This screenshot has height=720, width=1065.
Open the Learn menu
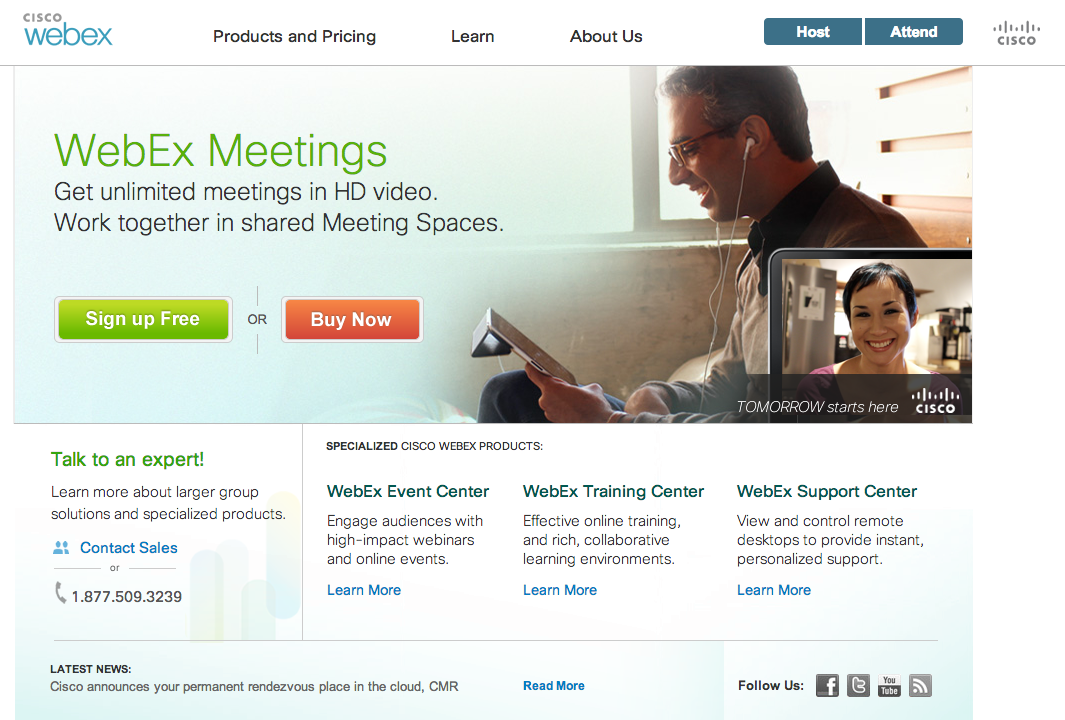[x=473, y=36]
